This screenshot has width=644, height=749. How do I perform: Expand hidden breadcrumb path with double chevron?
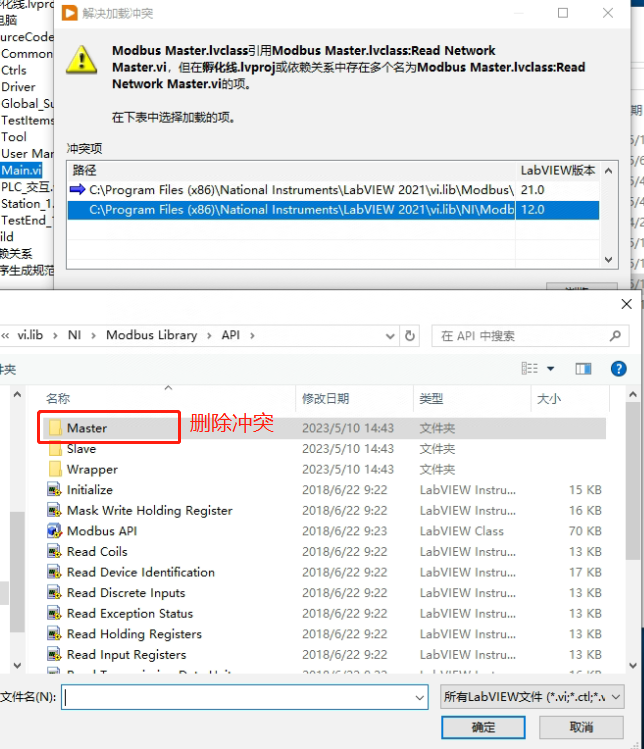click(x=5, y=336)
